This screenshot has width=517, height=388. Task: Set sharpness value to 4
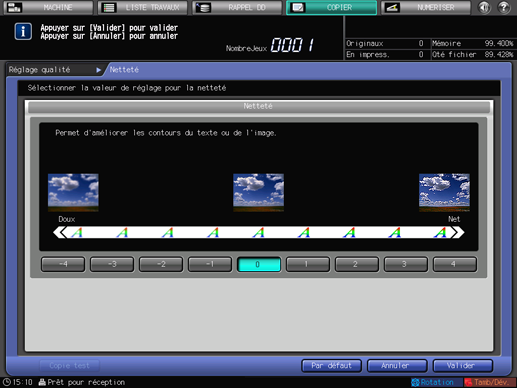click(x=455, y=264)
